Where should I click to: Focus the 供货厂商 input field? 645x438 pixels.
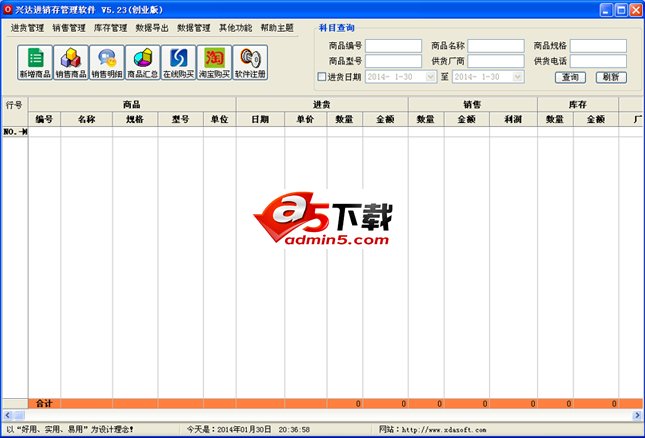coord(496,61)
